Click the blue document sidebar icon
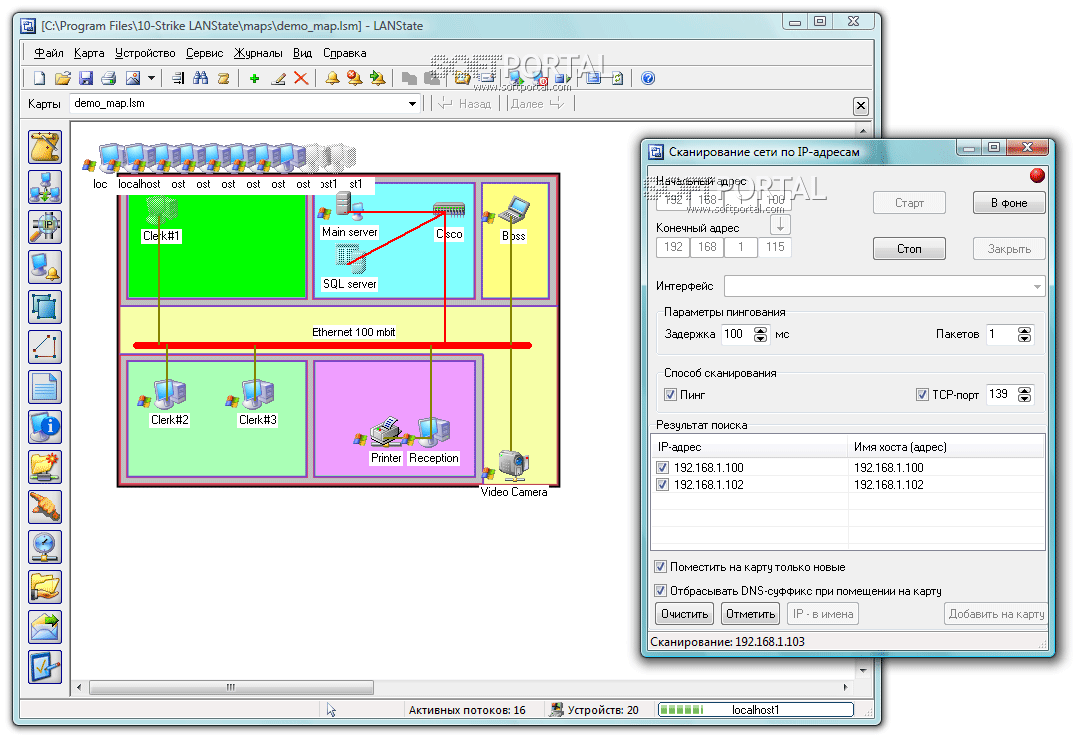Viewport: 1073px width, 735px height. [x=45, y=387]
